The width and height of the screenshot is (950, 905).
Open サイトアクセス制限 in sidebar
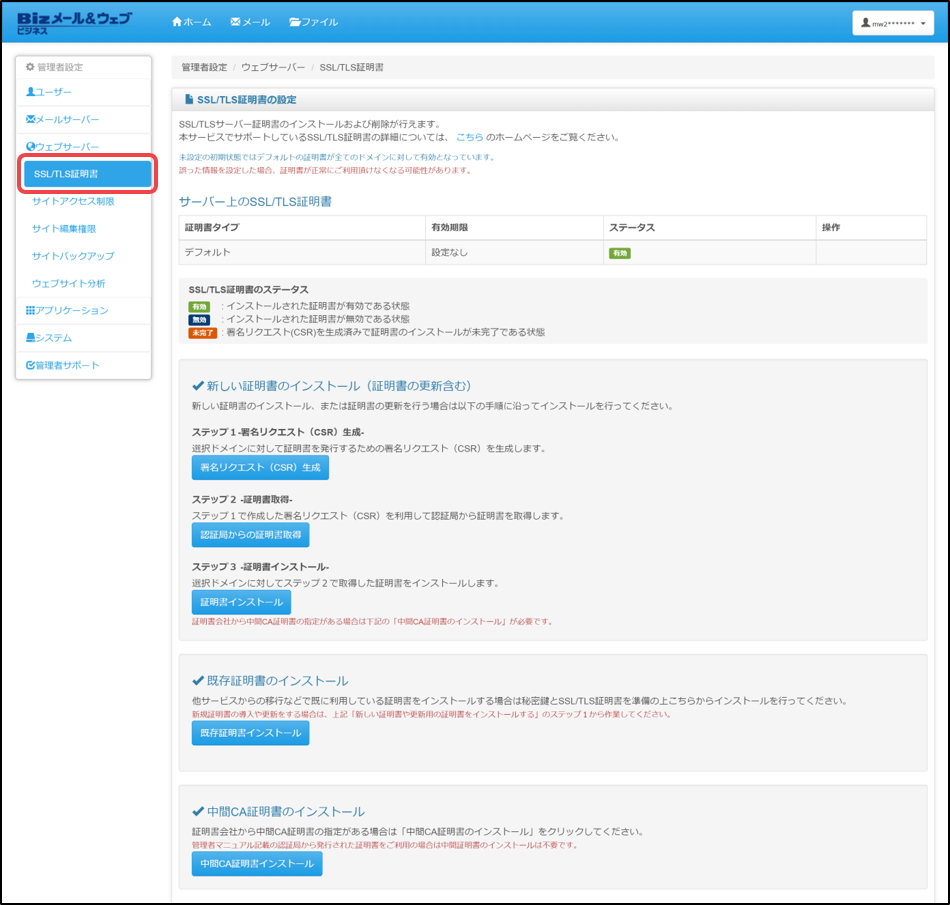point(73,201)
